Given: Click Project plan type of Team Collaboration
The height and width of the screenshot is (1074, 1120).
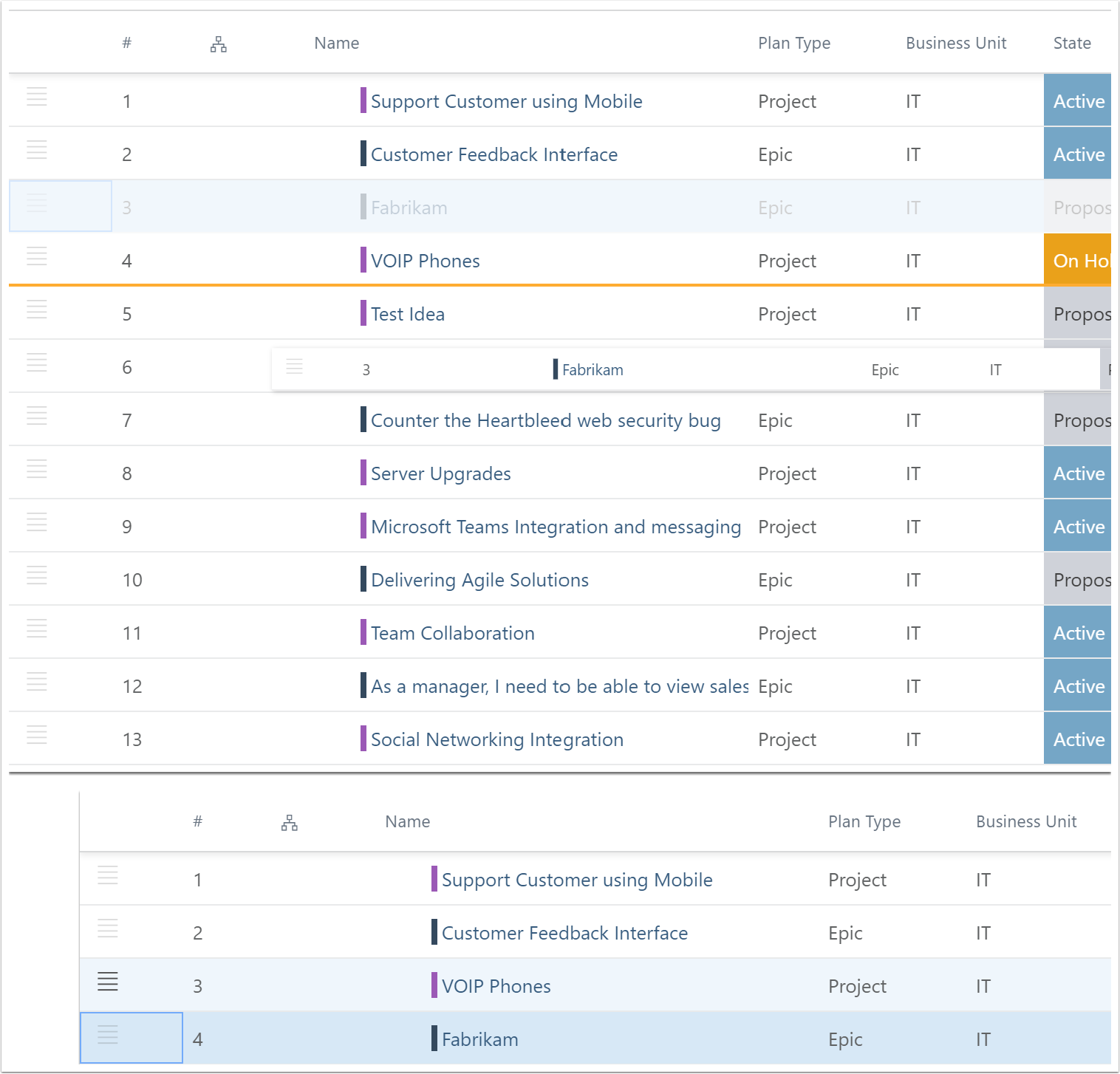Looking at the screenshot, I should tap(787, 633).
